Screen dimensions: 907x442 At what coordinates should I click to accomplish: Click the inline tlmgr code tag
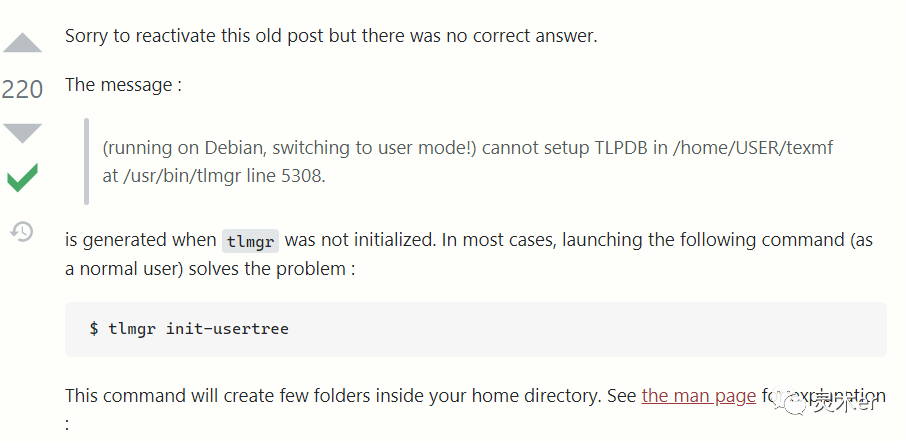point(250,241)
